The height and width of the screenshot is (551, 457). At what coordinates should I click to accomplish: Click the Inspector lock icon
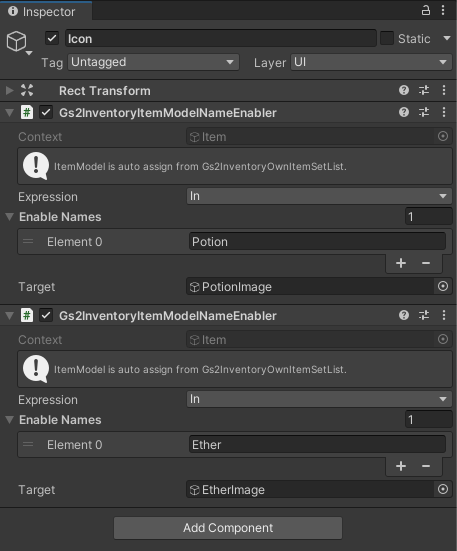425,10
